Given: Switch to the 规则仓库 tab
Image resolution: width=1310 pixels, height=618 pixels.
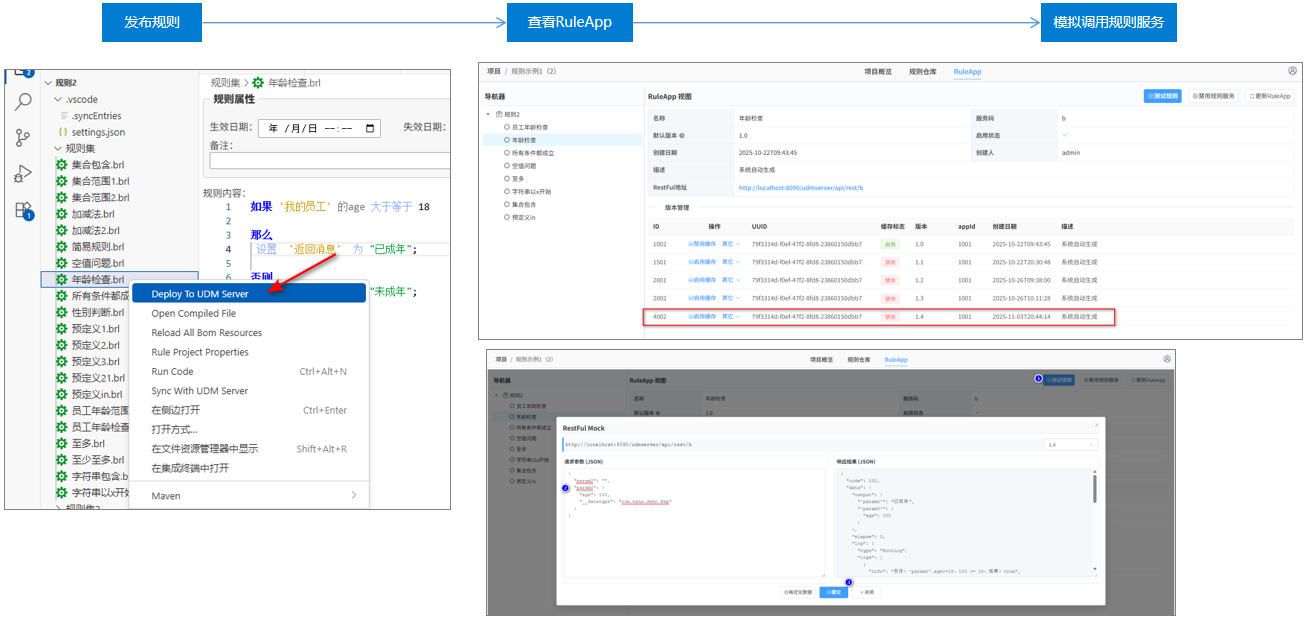Looking at the screenshot, I should 922,72.
